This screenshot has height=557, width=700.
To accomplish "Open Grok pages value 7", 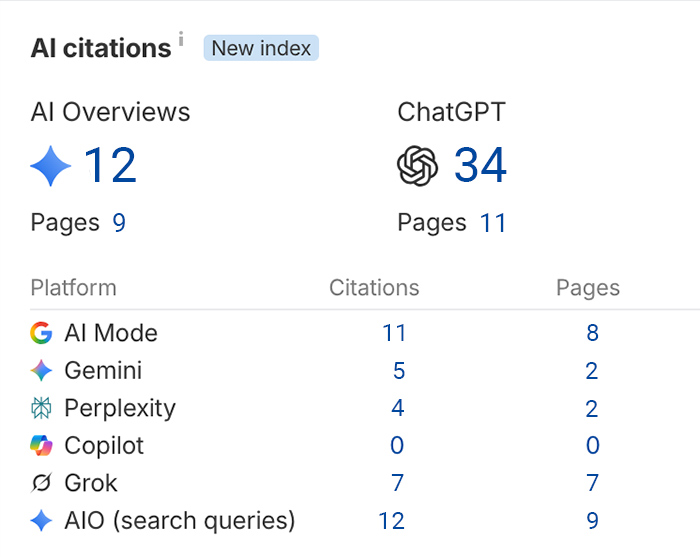I will [592, 483].
